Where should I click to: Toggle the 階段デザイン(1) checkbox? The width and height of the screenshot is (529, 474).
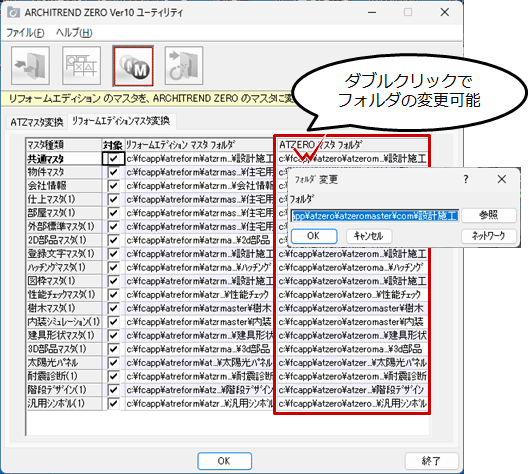[x=114, y=390]
